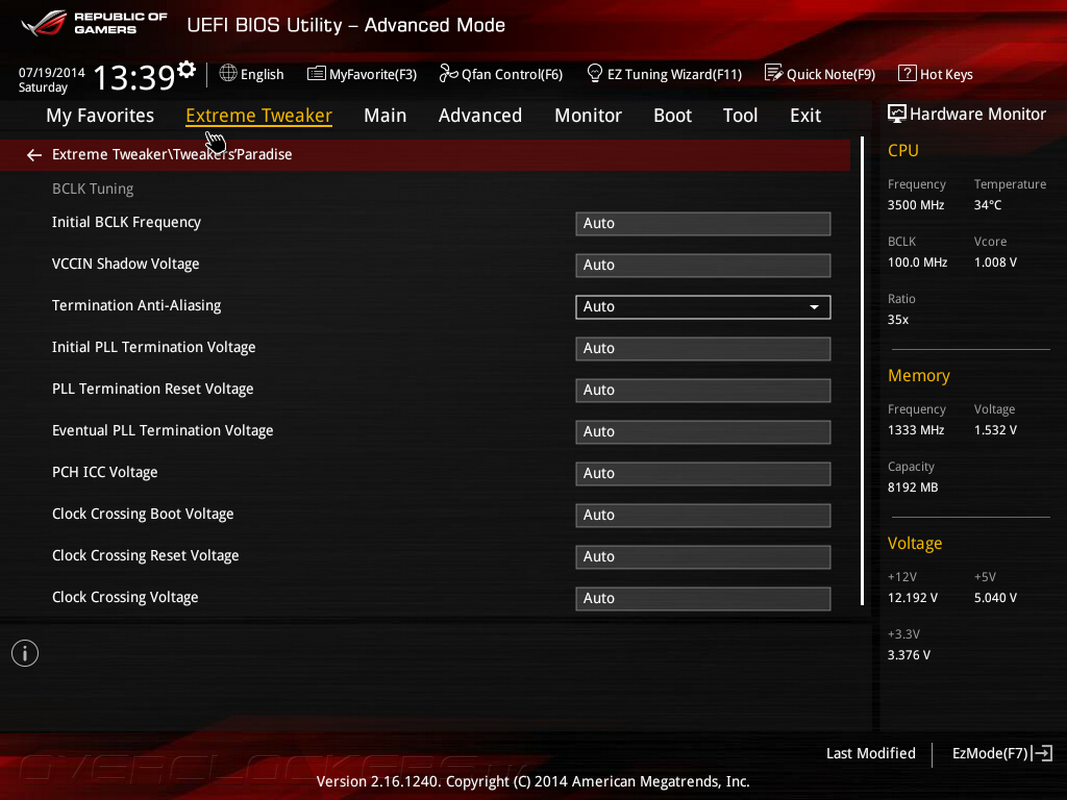This screenshot has width=1067, height=800.
Task: Select the Initial PLL Termination Voltage label
Action: (x=154, y=347)
